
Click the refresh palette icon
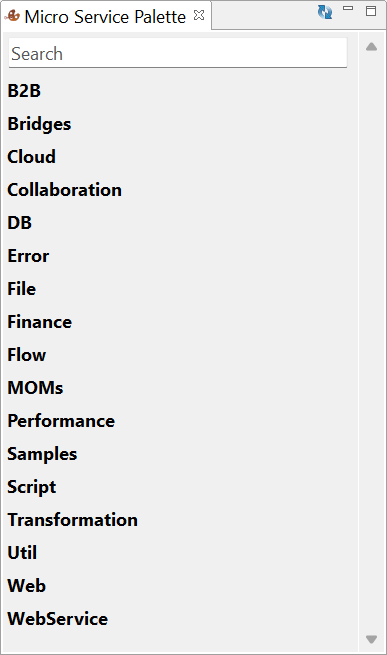point(325,12)
